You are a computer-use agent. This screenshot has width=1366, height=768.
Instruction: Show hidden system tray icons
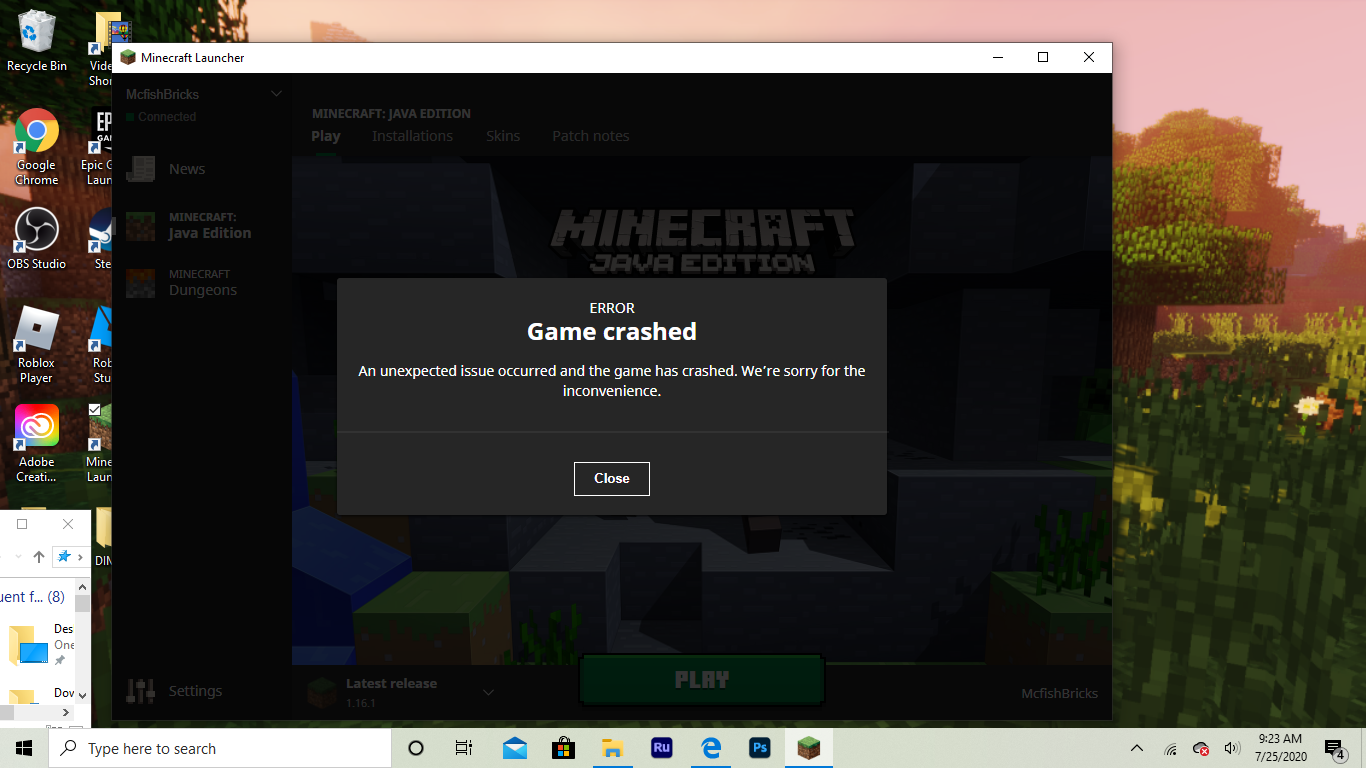coord(1137,748)
